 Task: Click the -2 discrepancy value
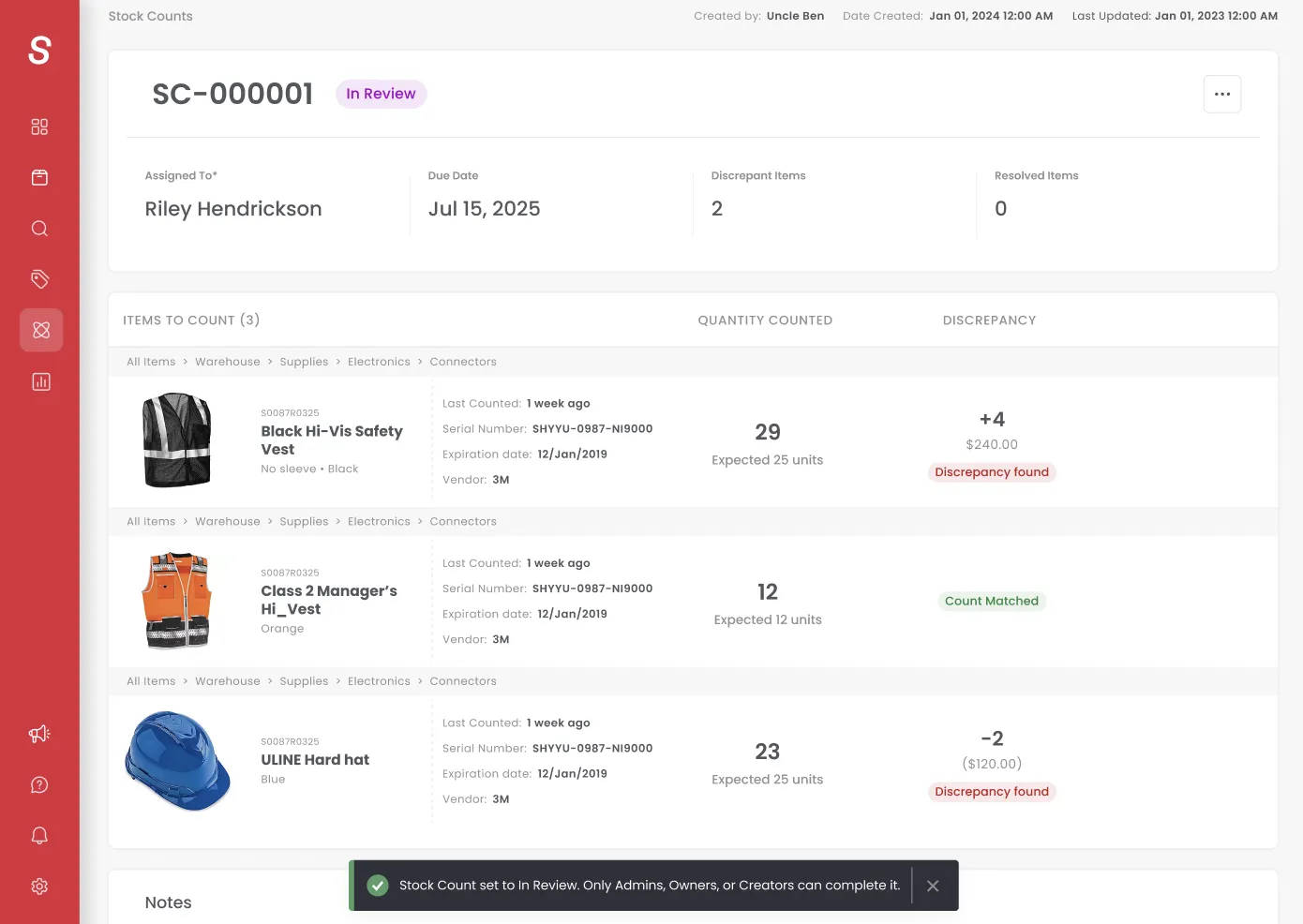(x=992, y=738)
